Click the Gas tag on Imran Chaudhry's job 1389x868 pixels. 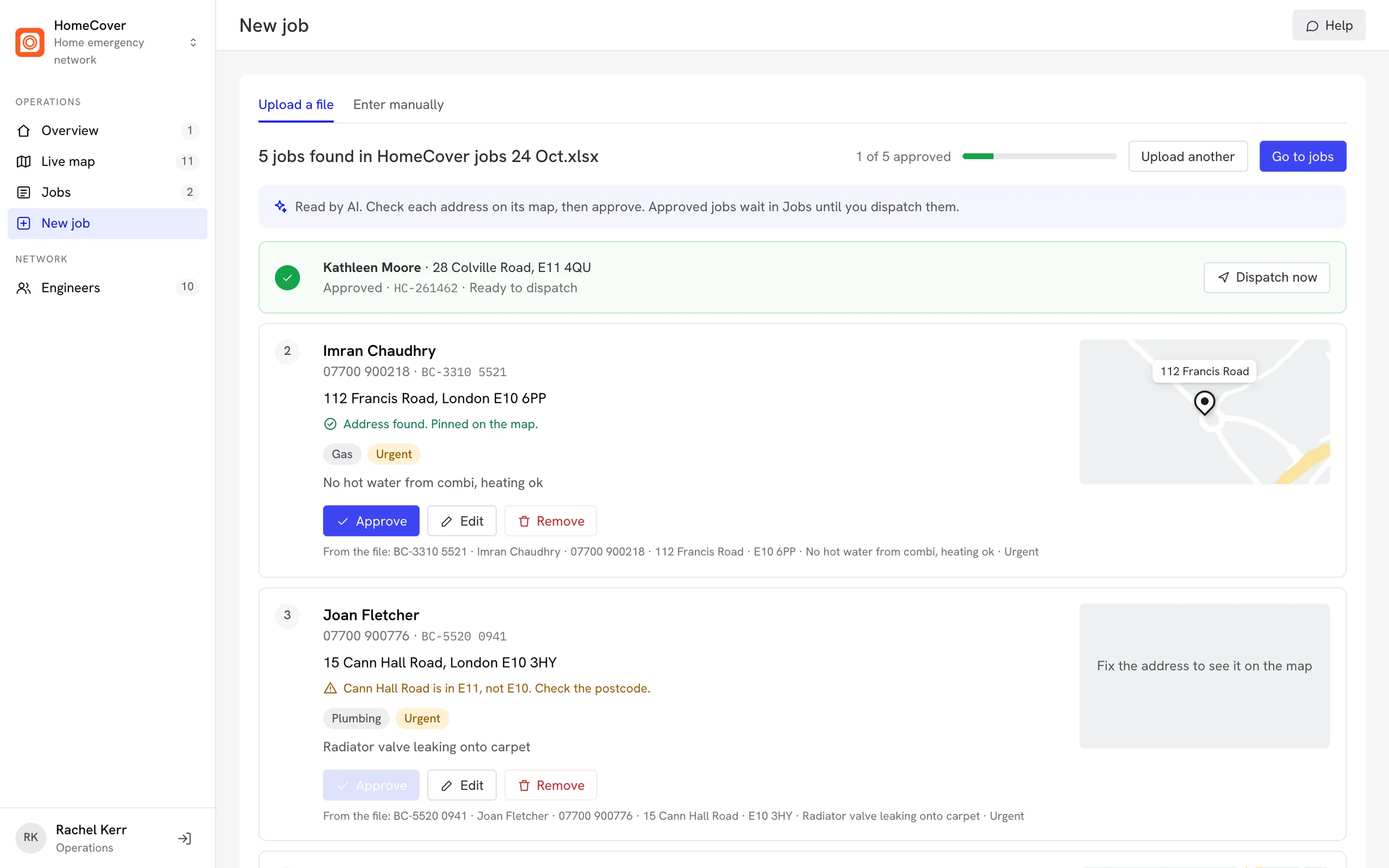click(342, 454)
